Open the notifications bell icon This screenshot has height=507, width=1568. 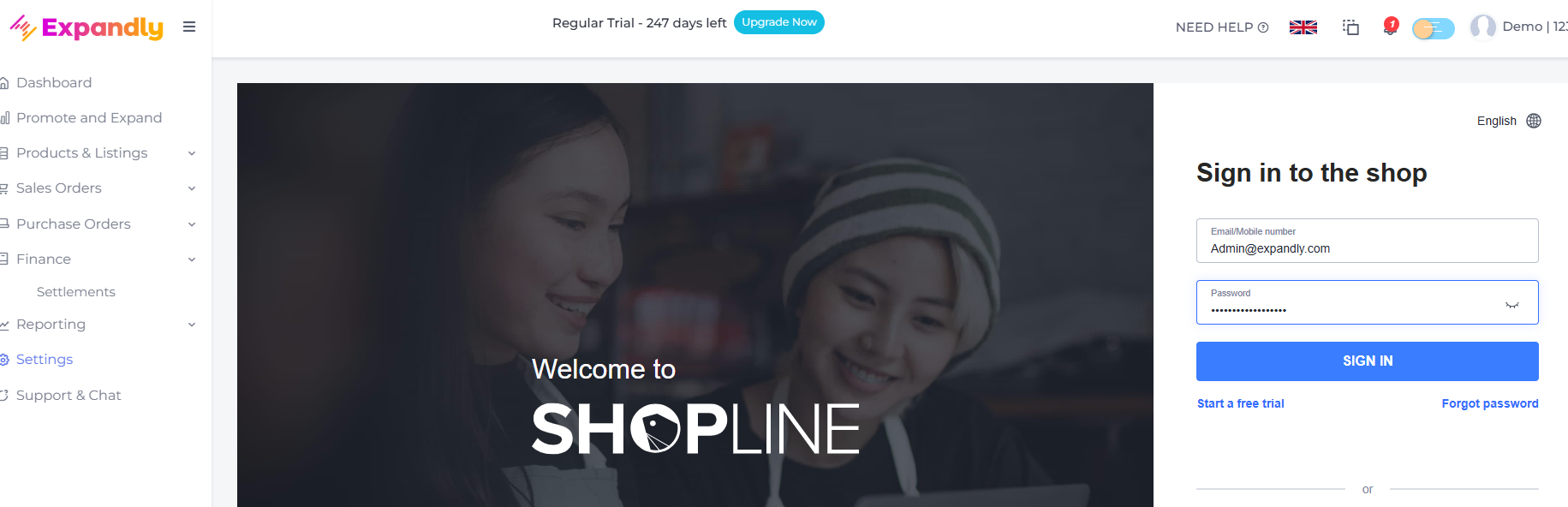coord(1390,27)
